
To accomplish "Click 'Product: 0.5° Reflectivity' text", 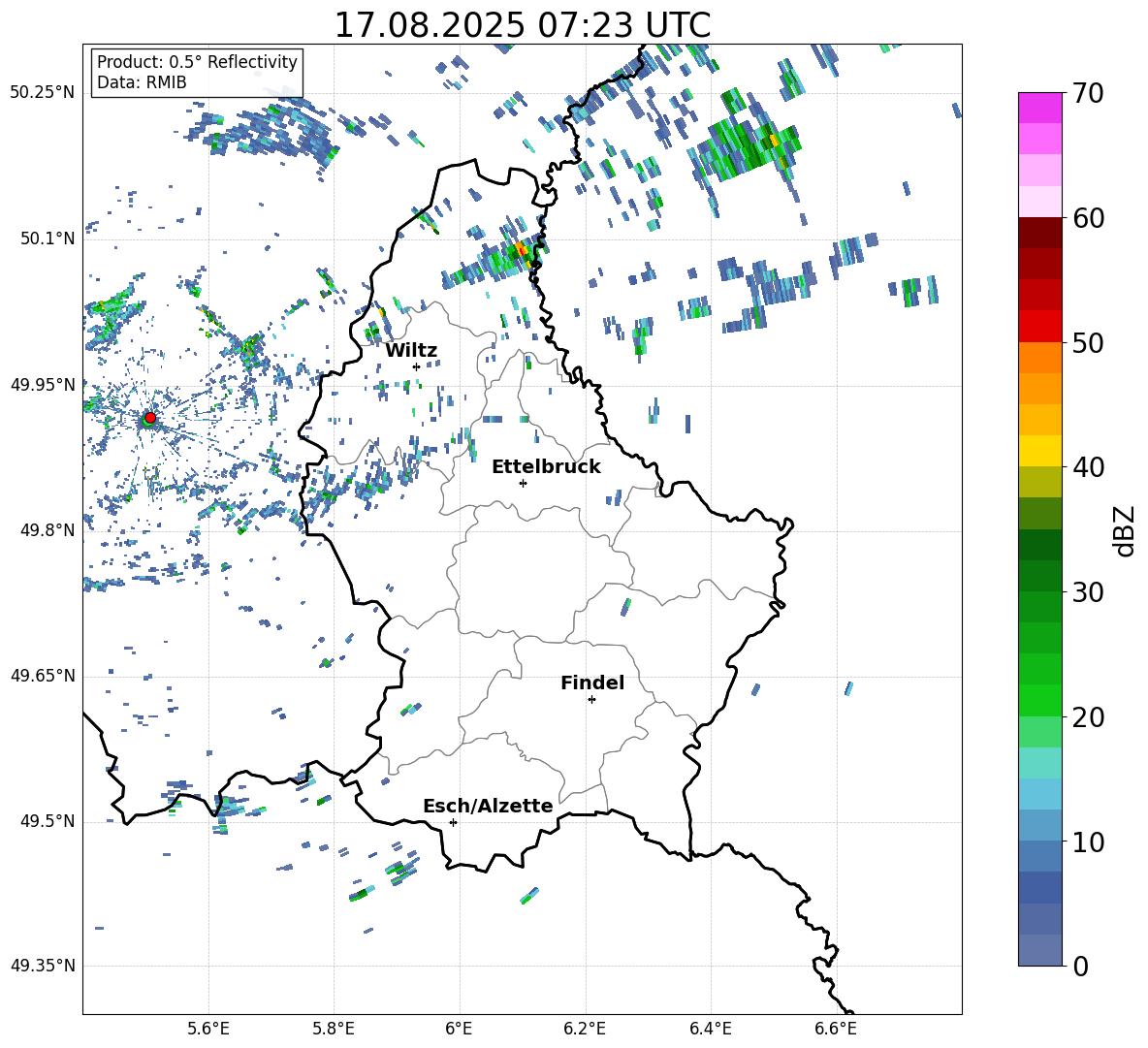I will 197,62.
